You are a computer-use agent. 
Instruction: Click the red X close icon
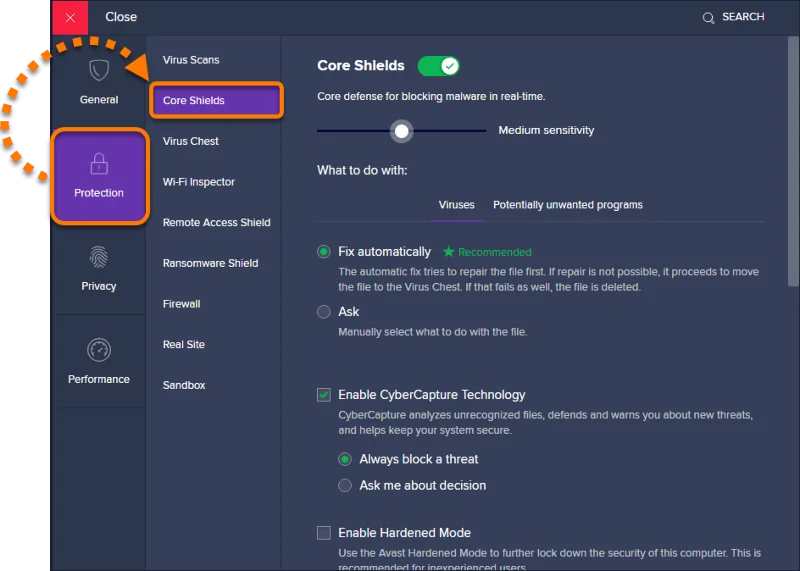[70, 18]
